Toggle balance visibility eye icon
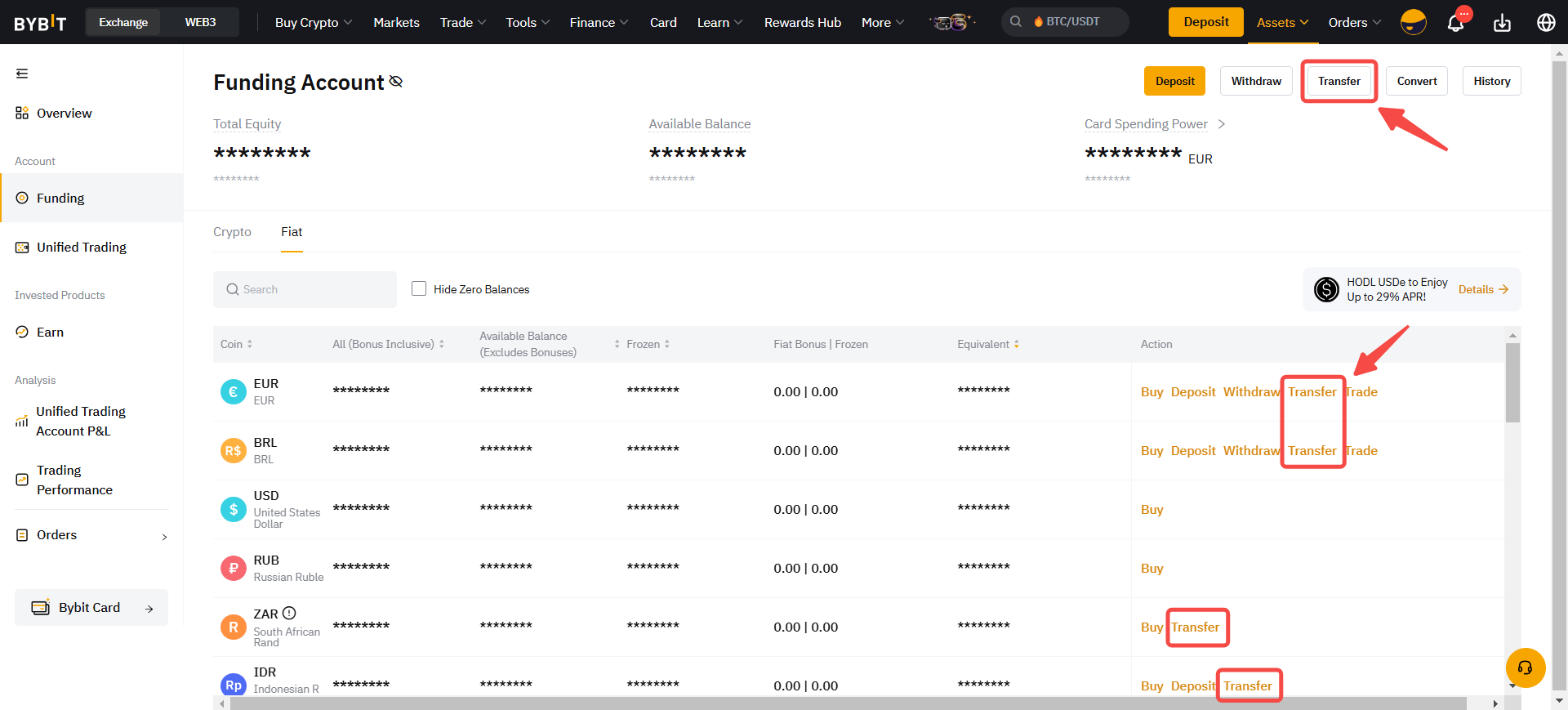1568x710 pixels. point(396,82)
